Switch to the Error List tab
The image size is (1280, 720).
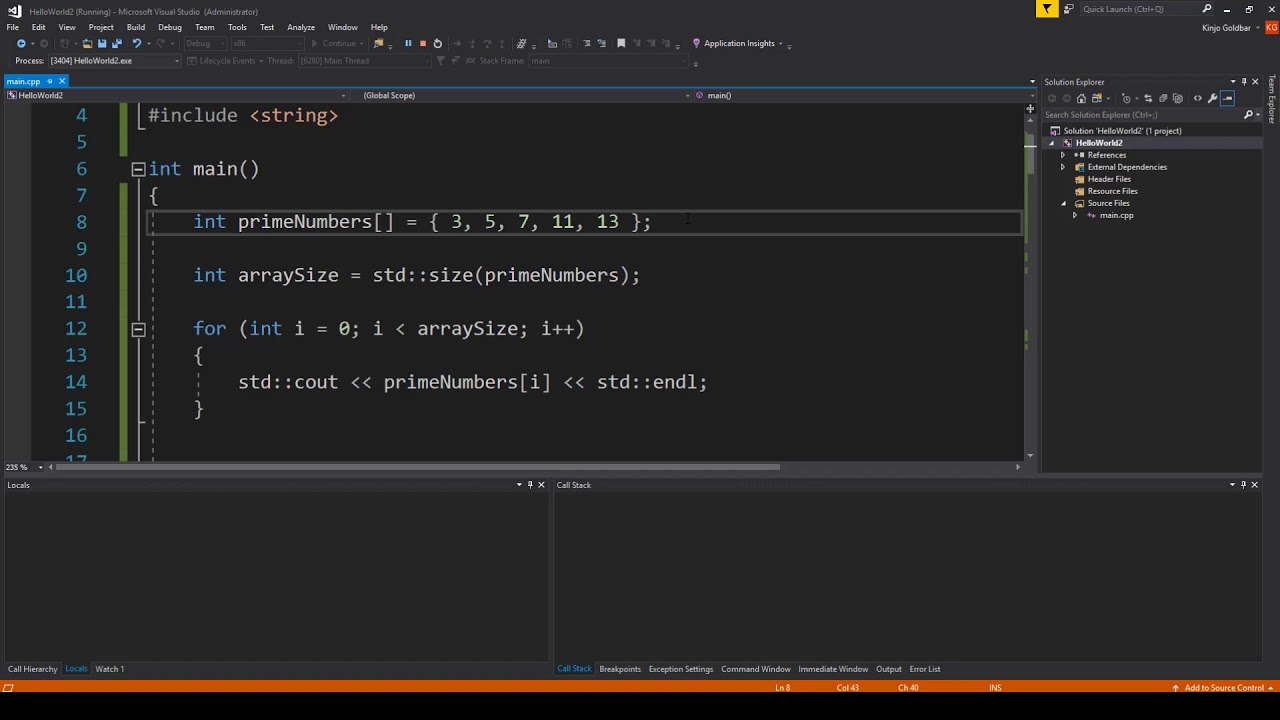[x=925, y=669]
